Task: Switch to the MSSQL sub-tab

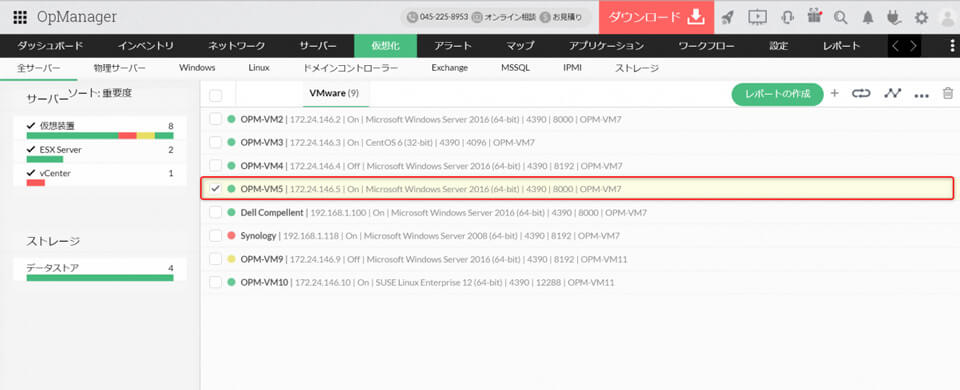Action: point(516,68)
